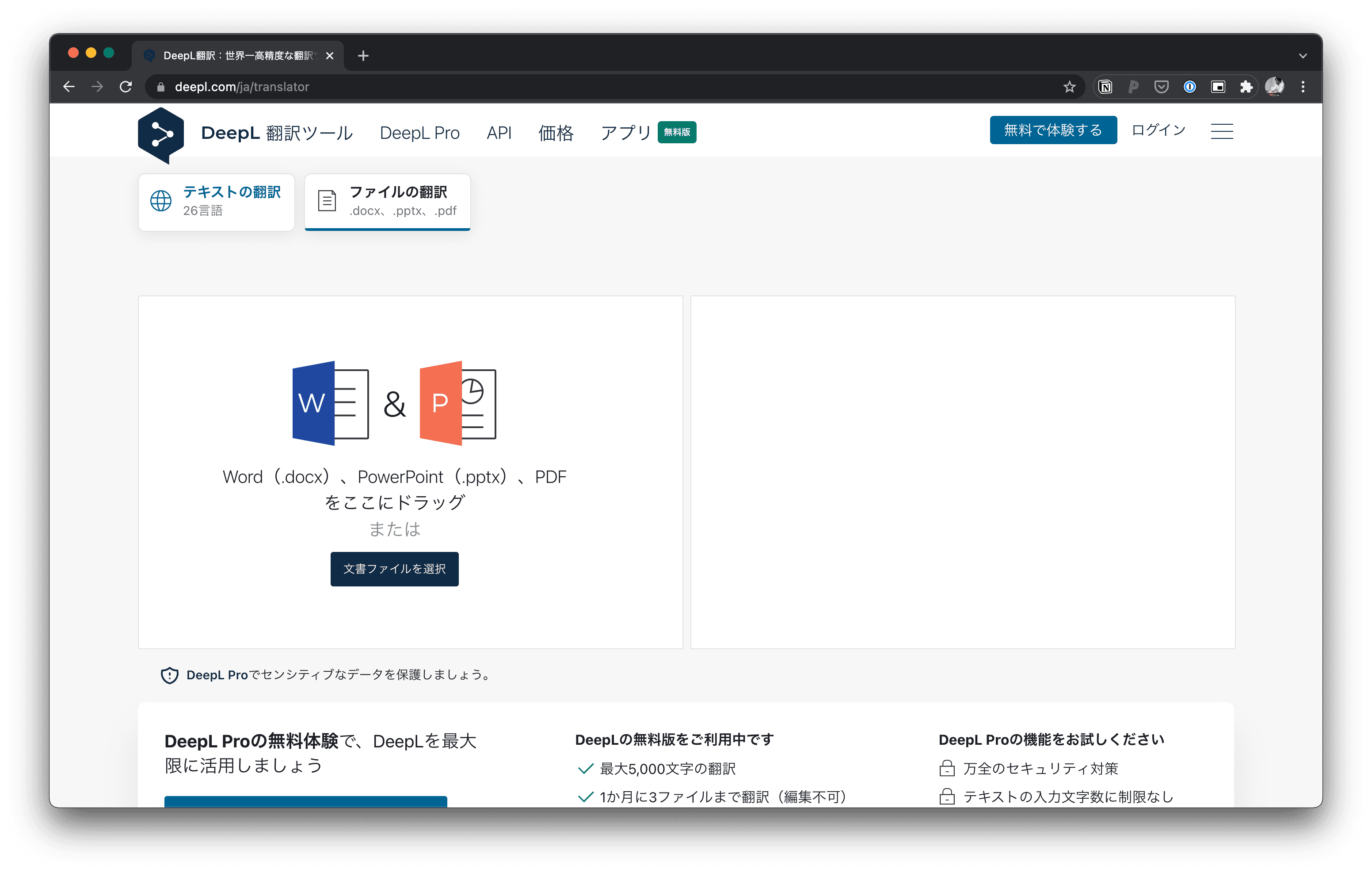This screenshot has width=1372, height=873.
Task: Open the 1Password extension icon
Action: 1190,87
